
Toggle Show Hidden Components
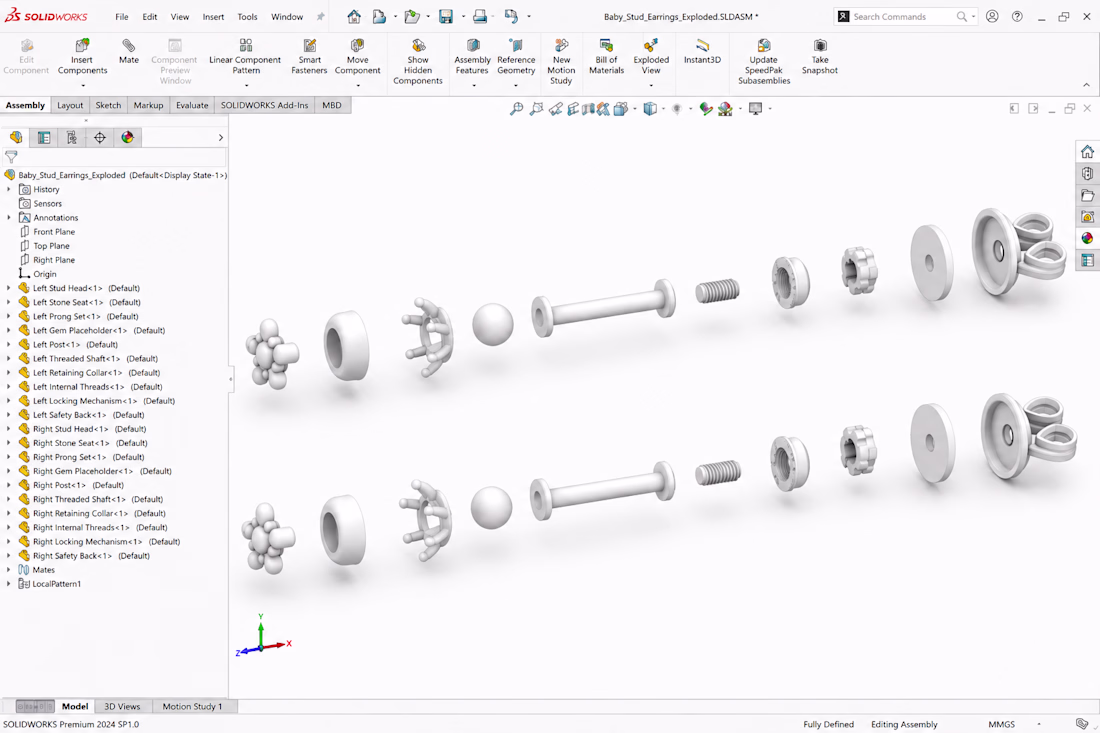click(x=418, y=62)
